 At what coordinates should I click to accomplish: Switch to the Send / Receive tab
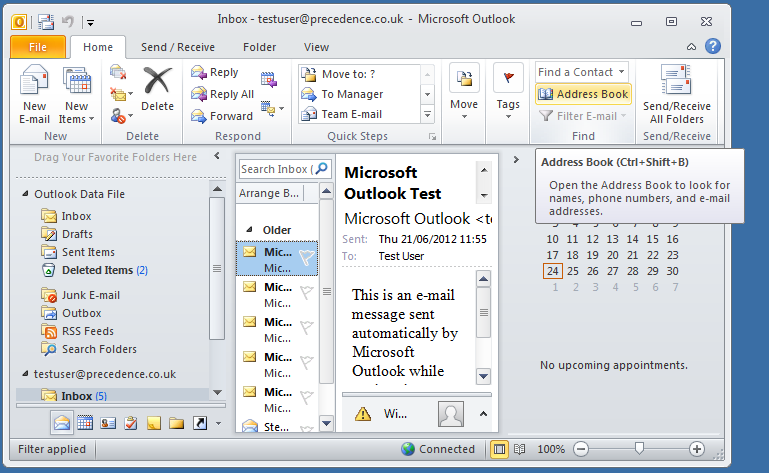pyautogui.click(x=178, y=47)
